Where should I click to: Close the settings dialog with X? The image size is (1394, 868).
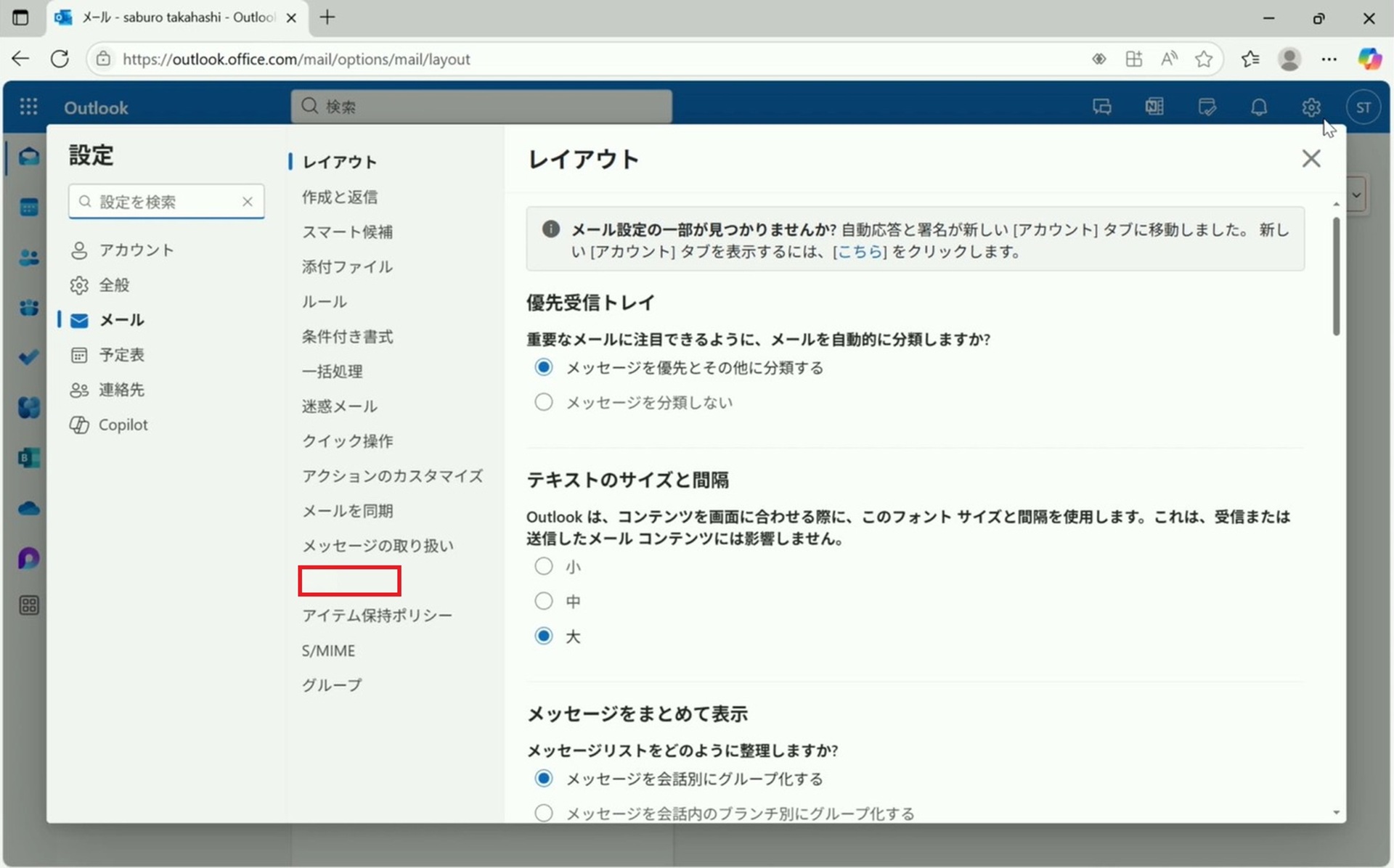pos(1311,158)
